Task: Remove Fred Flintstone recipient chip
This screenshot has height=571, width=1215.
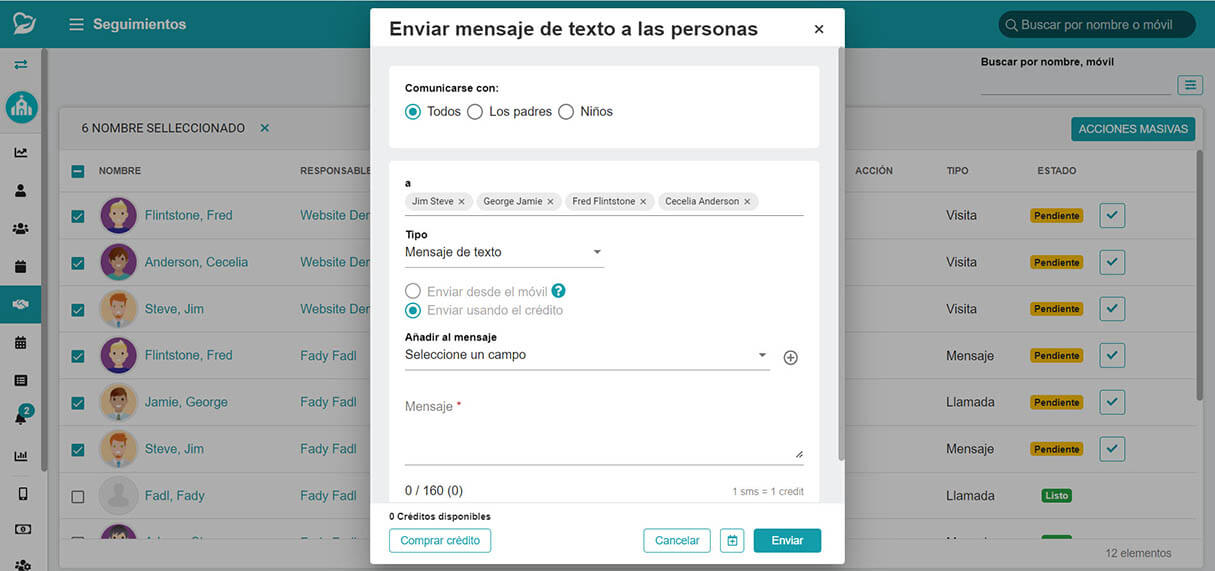Action: pos(643,201)
